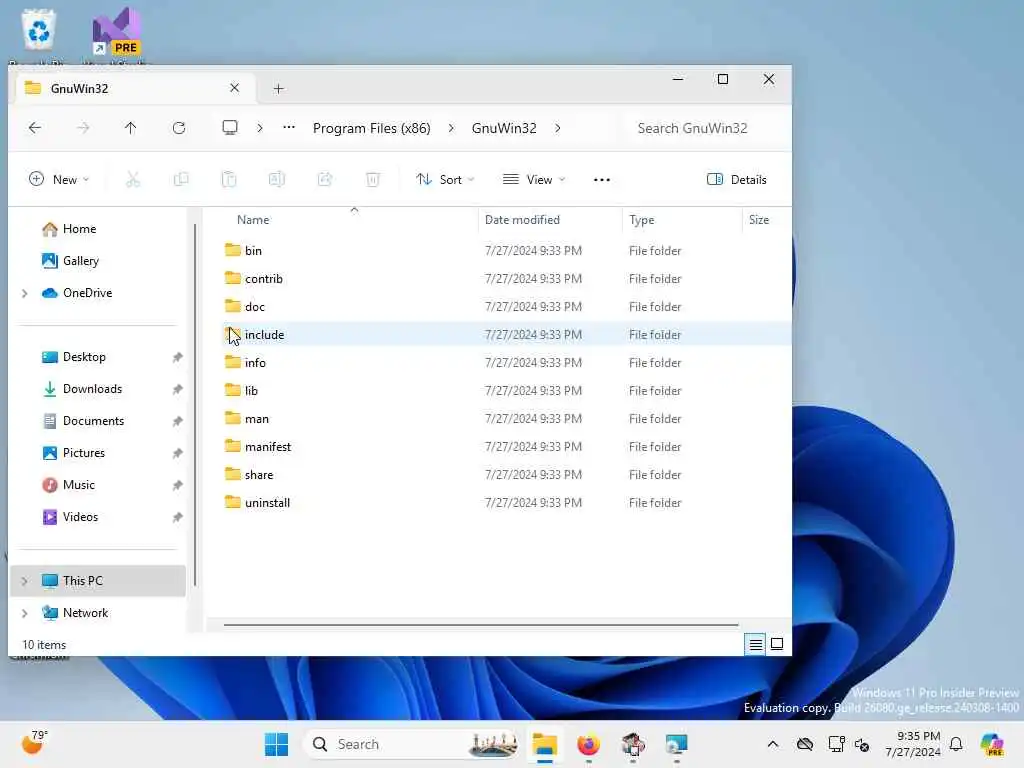Show hidden system tray icons
The image size is (1024, 768).
tap(773, 744)
